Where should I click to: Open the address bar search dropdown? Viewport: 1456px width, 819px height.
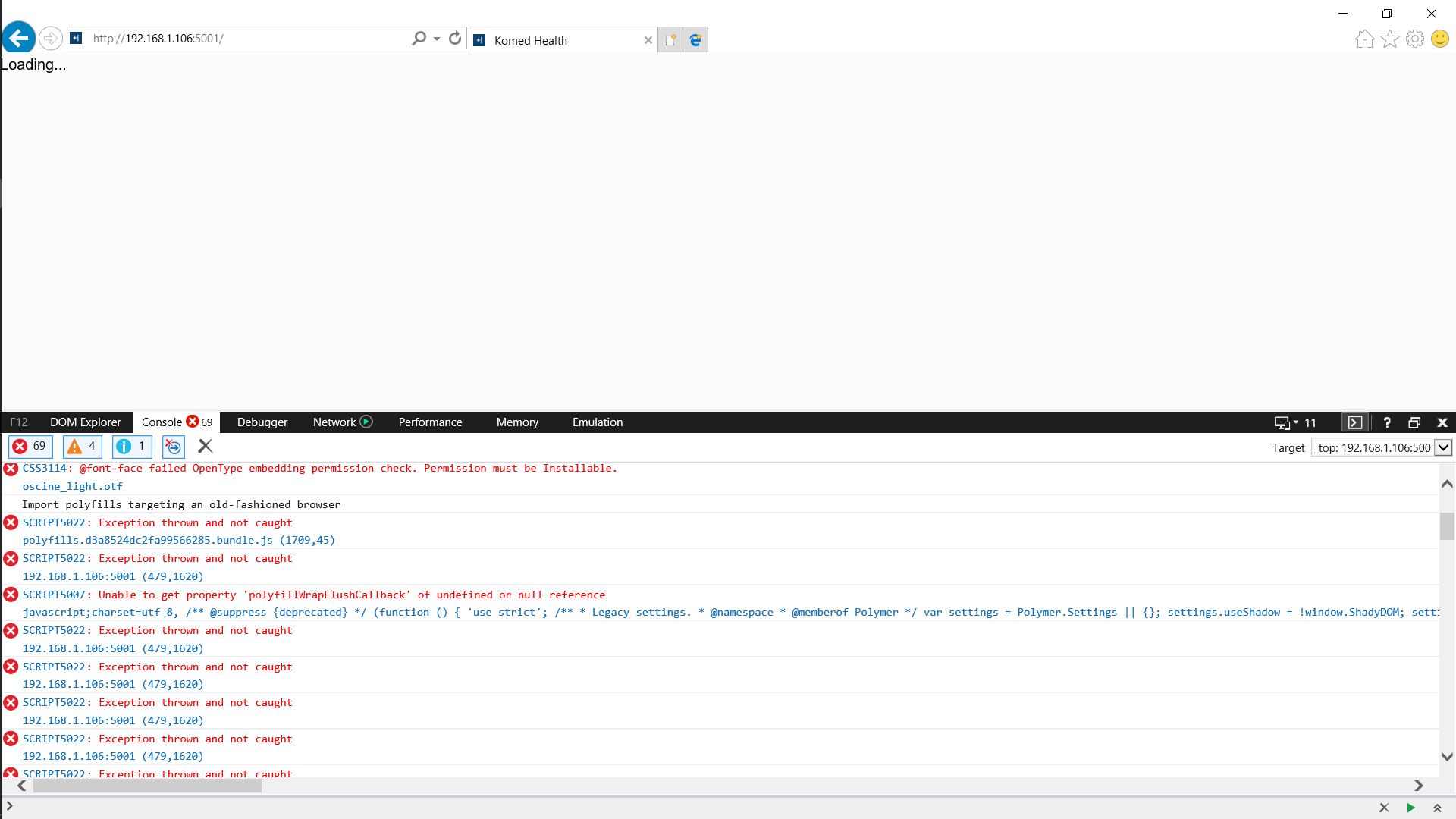coord(437,38)
